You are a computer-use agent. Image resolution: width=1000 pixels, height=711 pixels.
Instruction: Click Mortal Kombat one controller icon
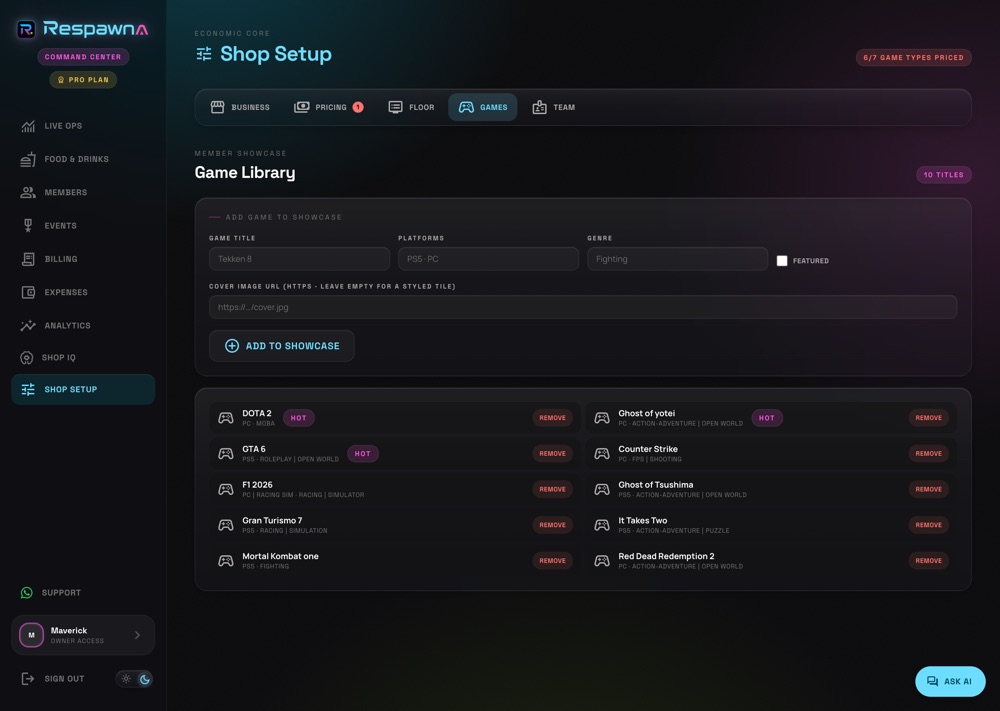click(x=226, y=561)
